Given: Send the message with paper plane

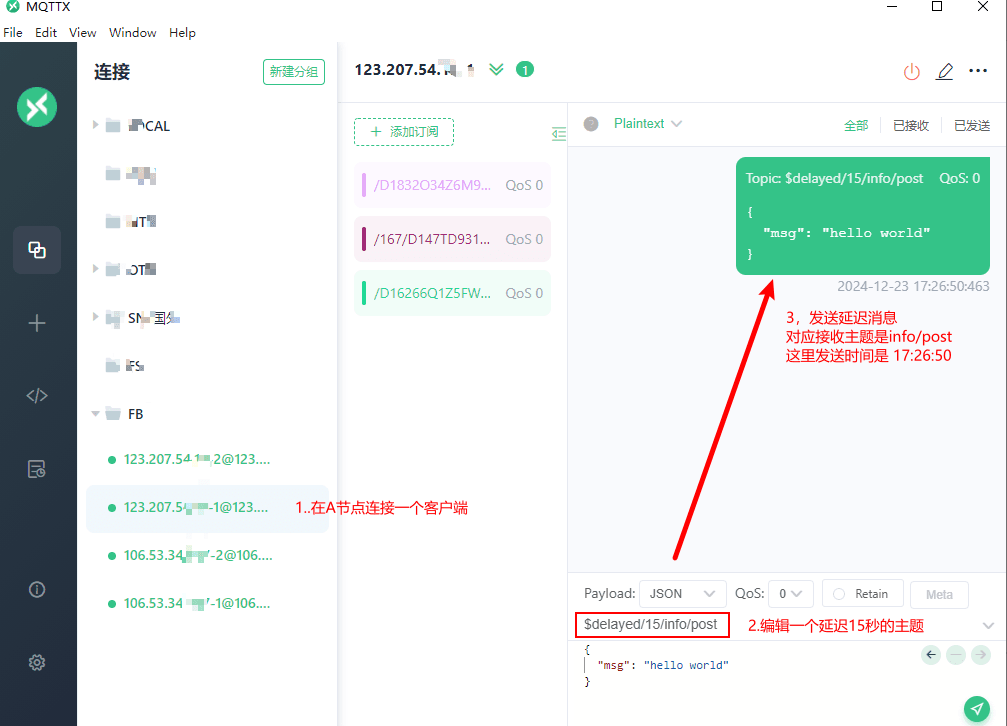Looking at the screenshot, I should [x=976, y=709].
